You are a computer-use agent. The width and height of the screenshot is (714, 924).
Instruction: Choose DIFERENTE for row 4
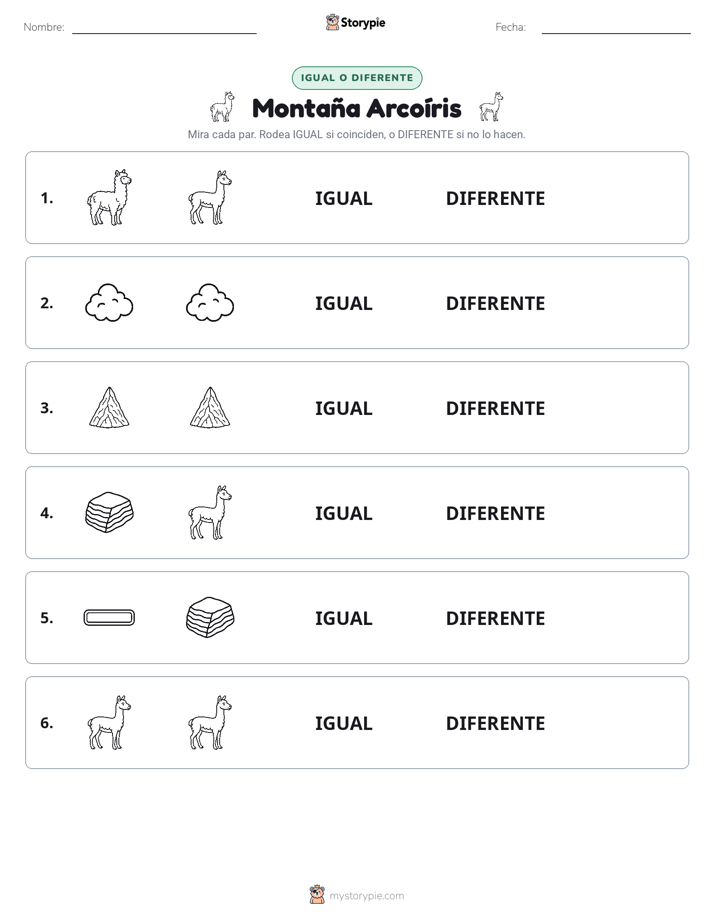pyautogui.click(x=495, y=513)
